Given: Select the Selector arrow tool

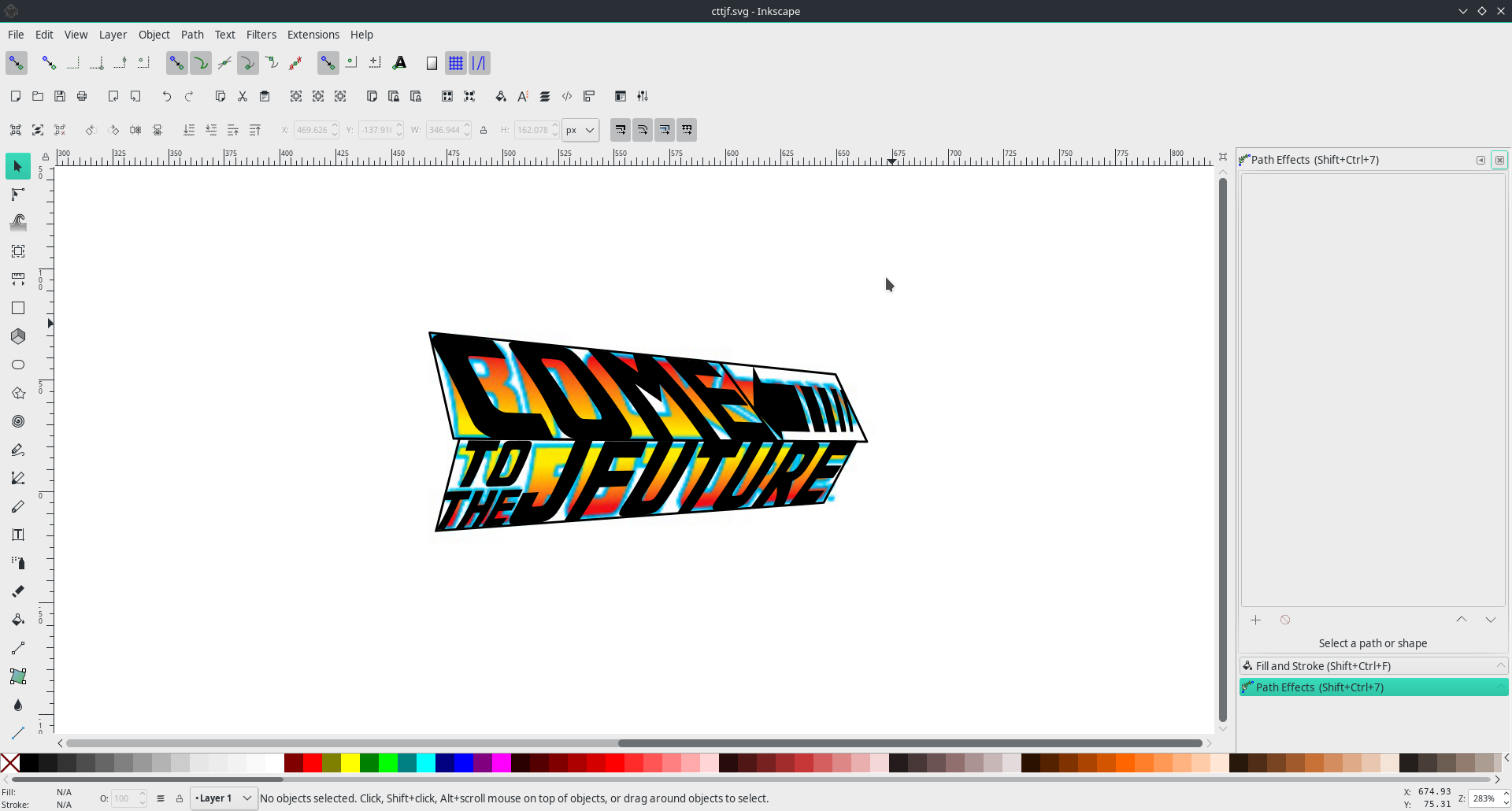Looking at the screenshot, I should 17,166.
